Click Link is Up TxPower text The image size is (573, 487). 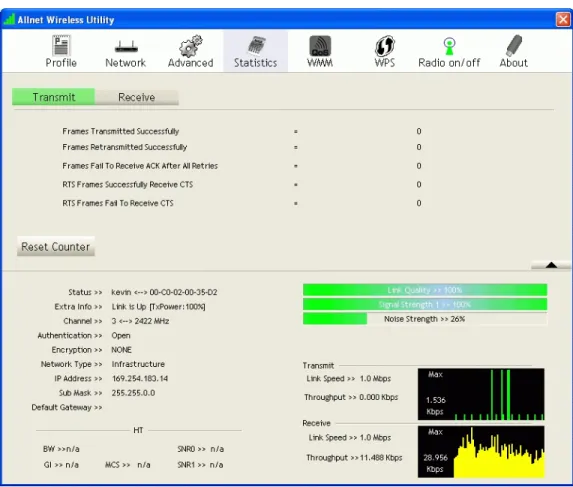(x=158, y=307)
